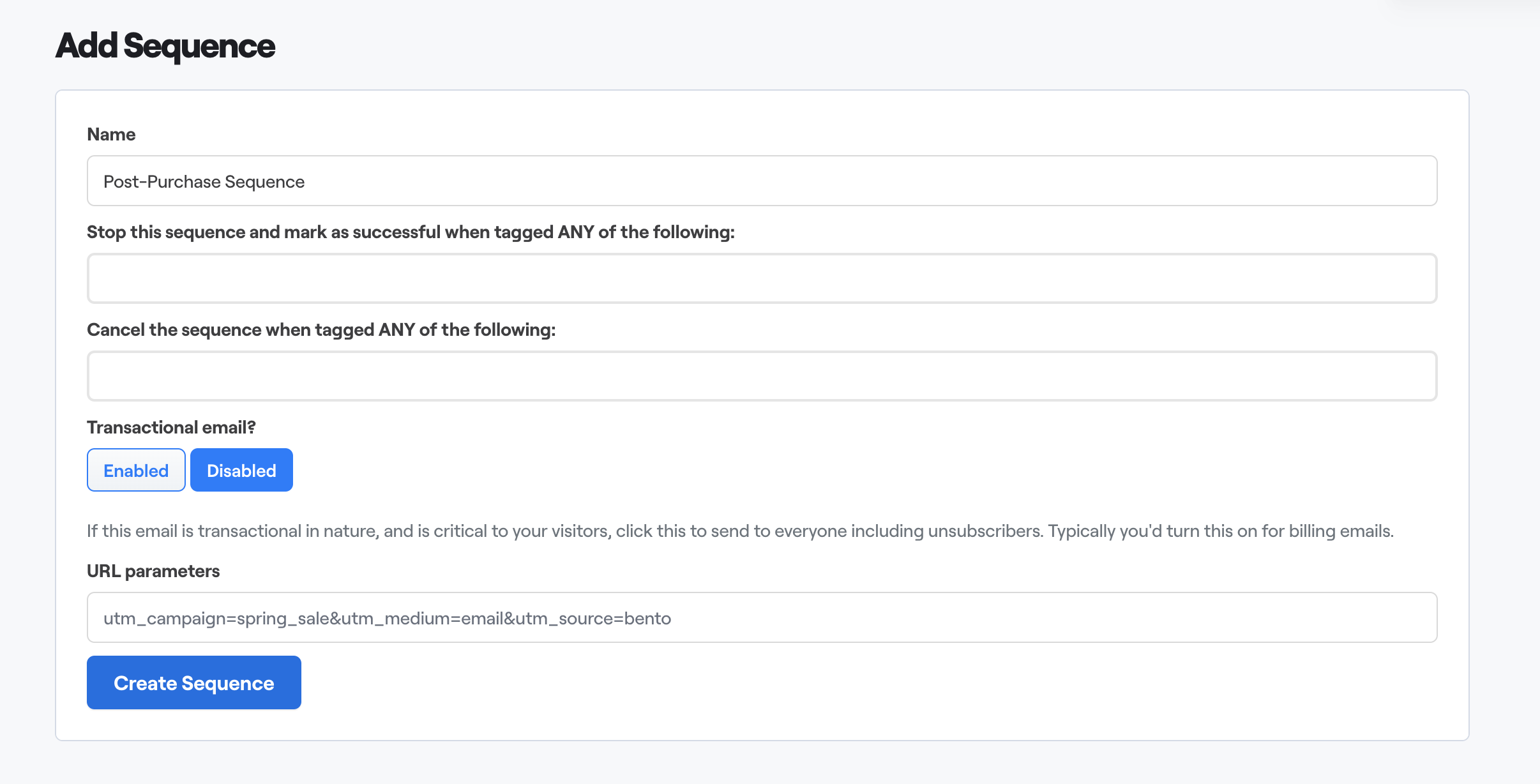This screenshot has height=784, width=1540.
Task: Click the "Name" field label
Action: [x=111, y=135]
